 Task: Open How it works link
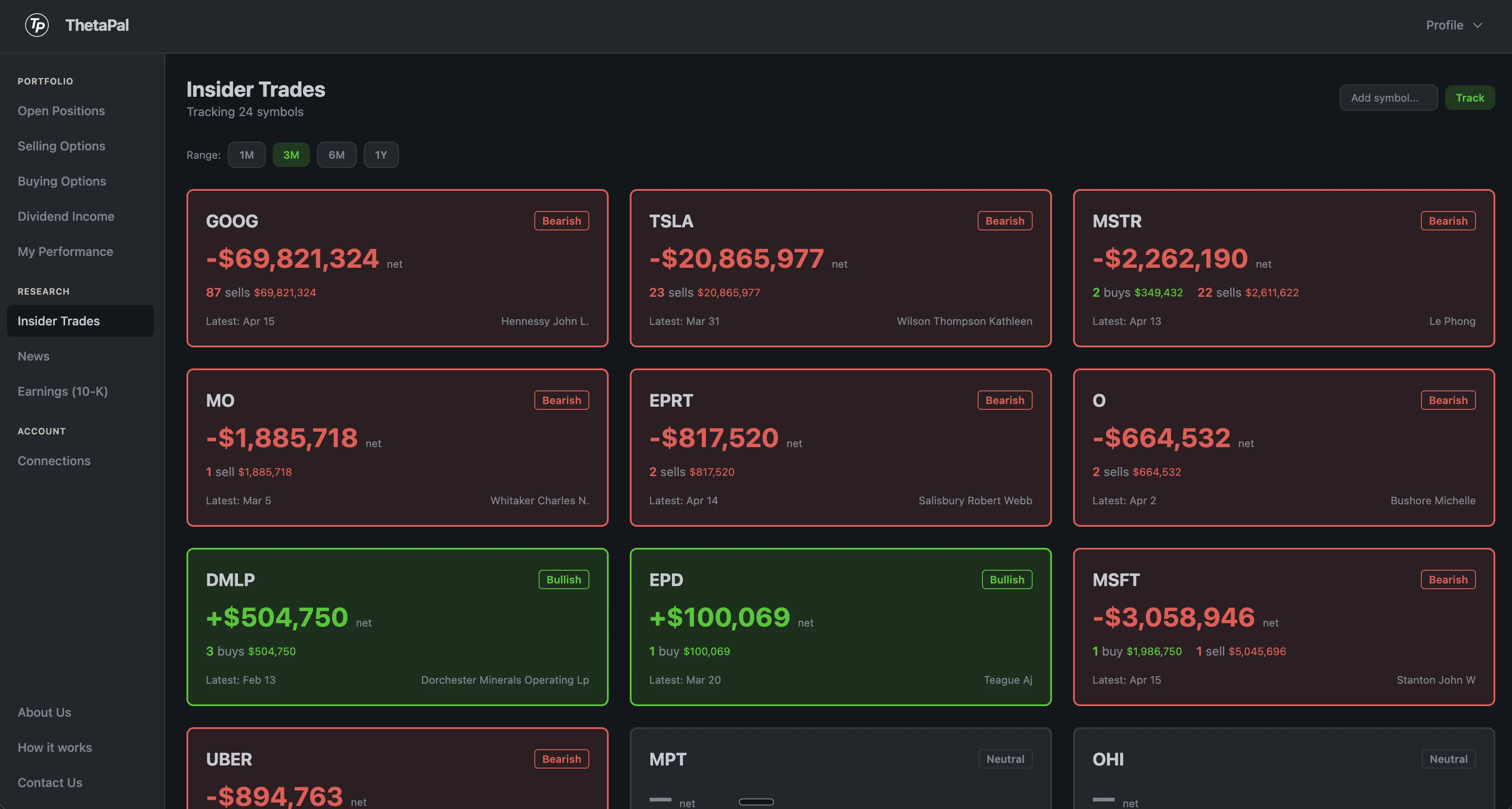point(55,747)
